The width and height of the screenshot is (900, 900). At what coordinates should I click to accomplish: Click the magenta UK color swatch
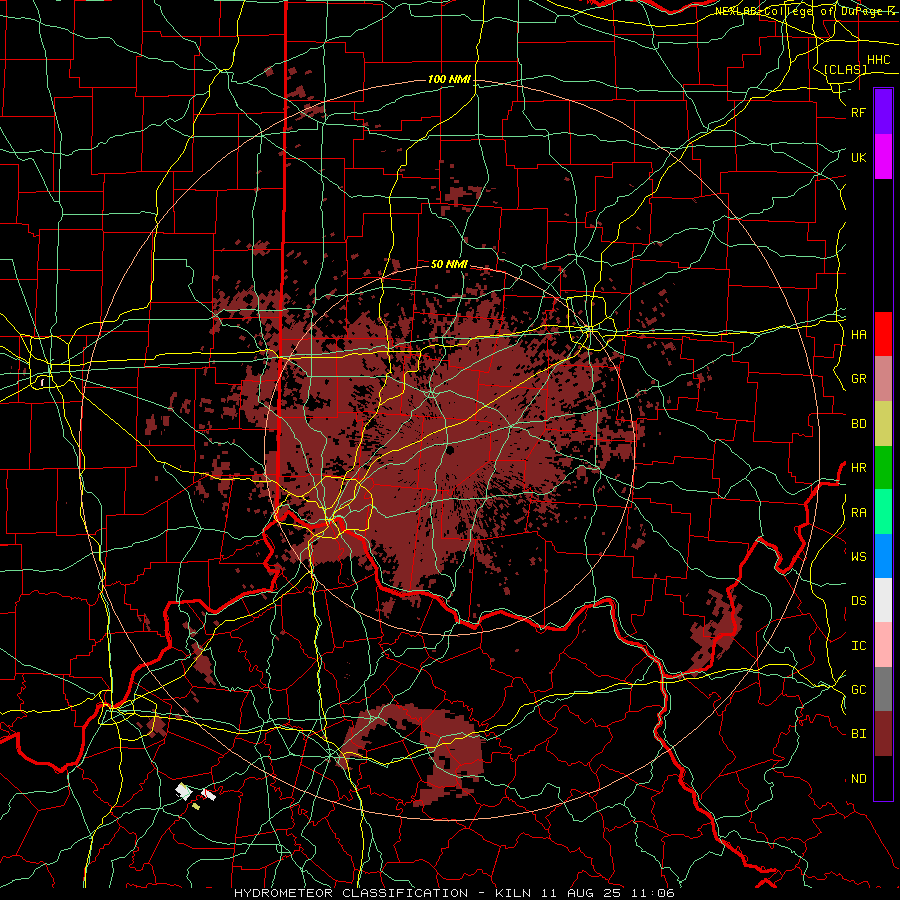(x=883, y=157)
